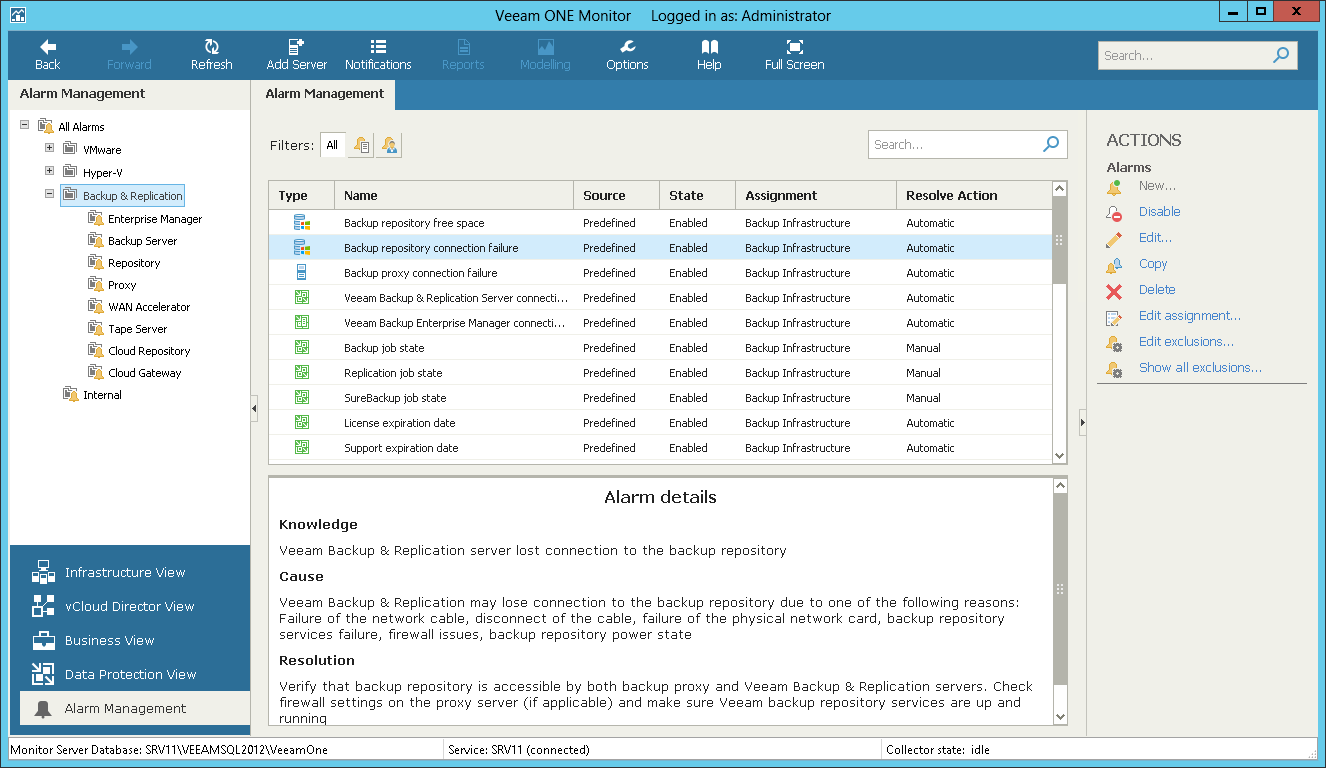Click the Edit exclusions... action link

(x=1186, y=342)
